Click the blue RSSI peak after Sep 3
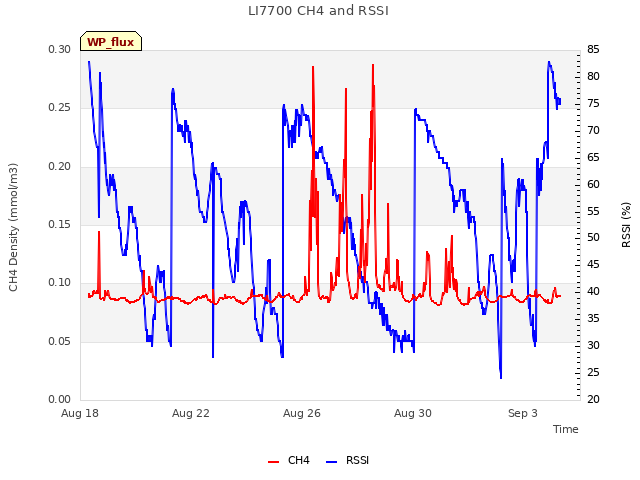 tap(549, 62)
